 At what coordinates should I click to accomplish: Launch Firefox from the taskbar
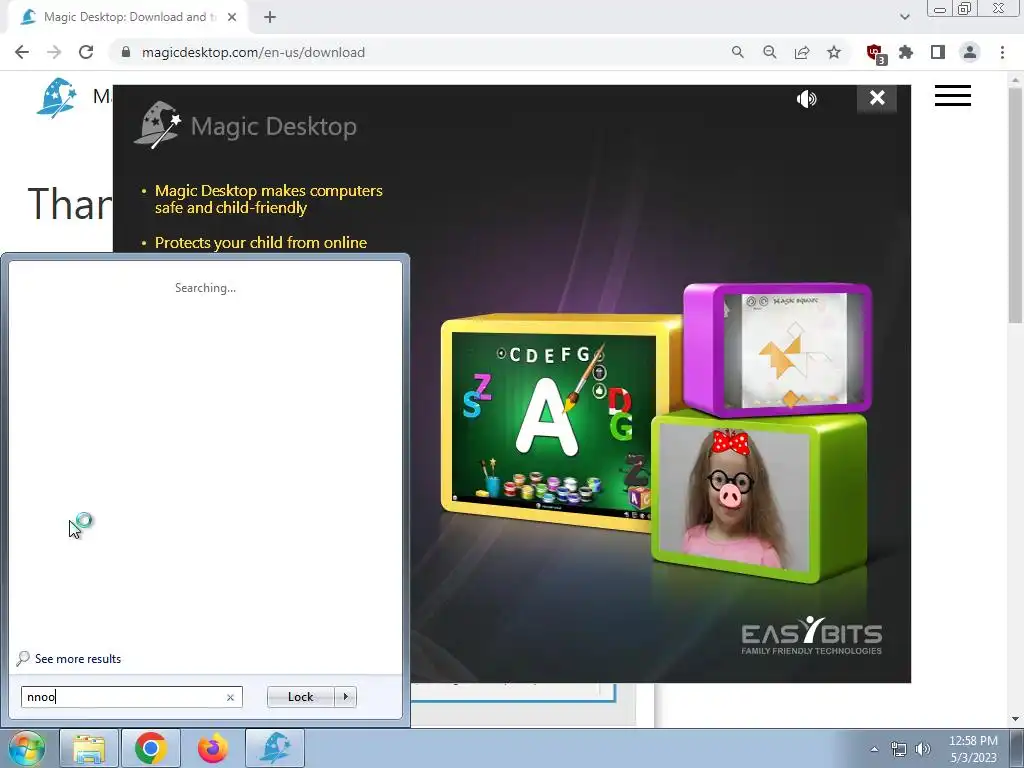click(x=213, y=748)
